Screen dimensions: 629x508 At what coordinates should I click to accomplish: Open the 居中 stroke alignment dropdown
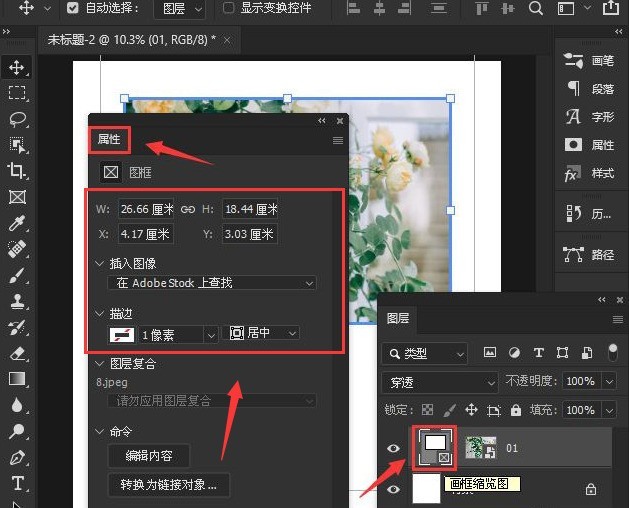click(x=264, y=333)
